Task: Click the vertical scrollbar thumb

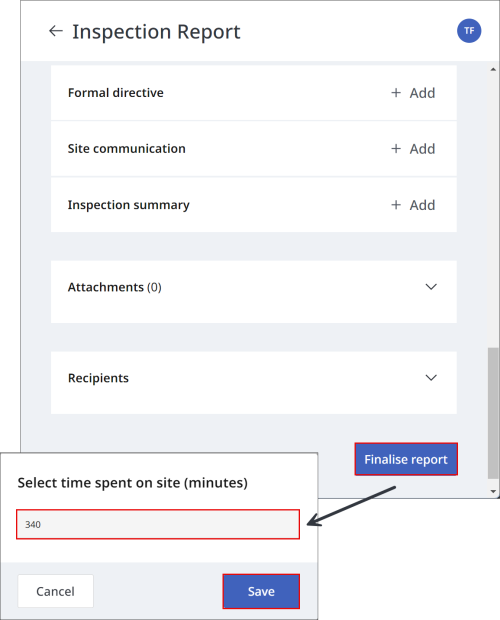Action: pyautogui.click(x=493, y=413)
